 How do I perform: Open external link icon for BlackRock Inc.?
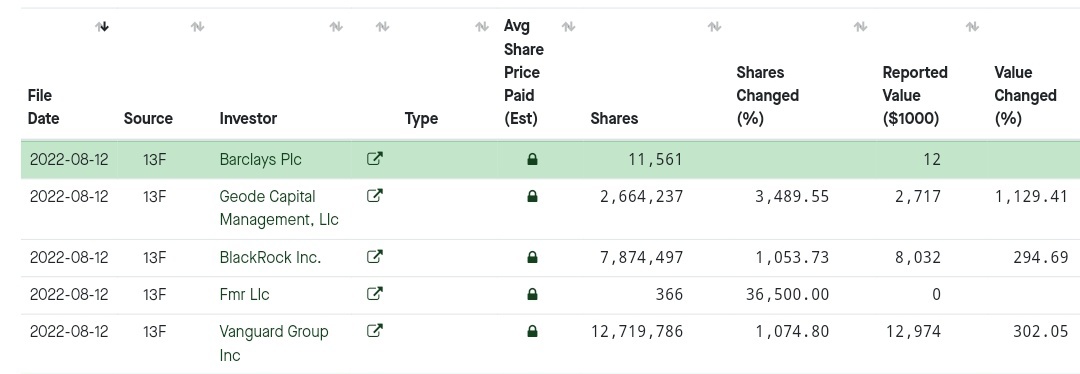tap(374, 257)
